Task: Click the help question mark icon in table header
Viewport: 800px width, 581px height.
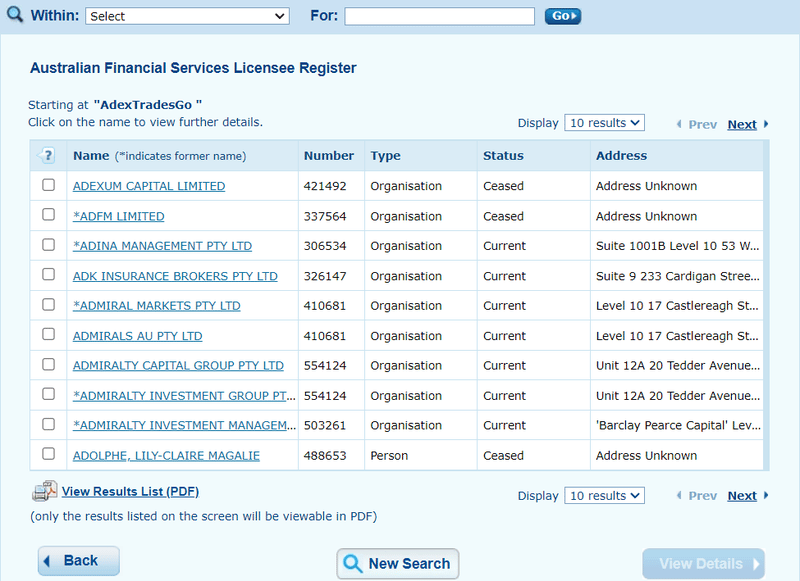Action: coord(47,155)
